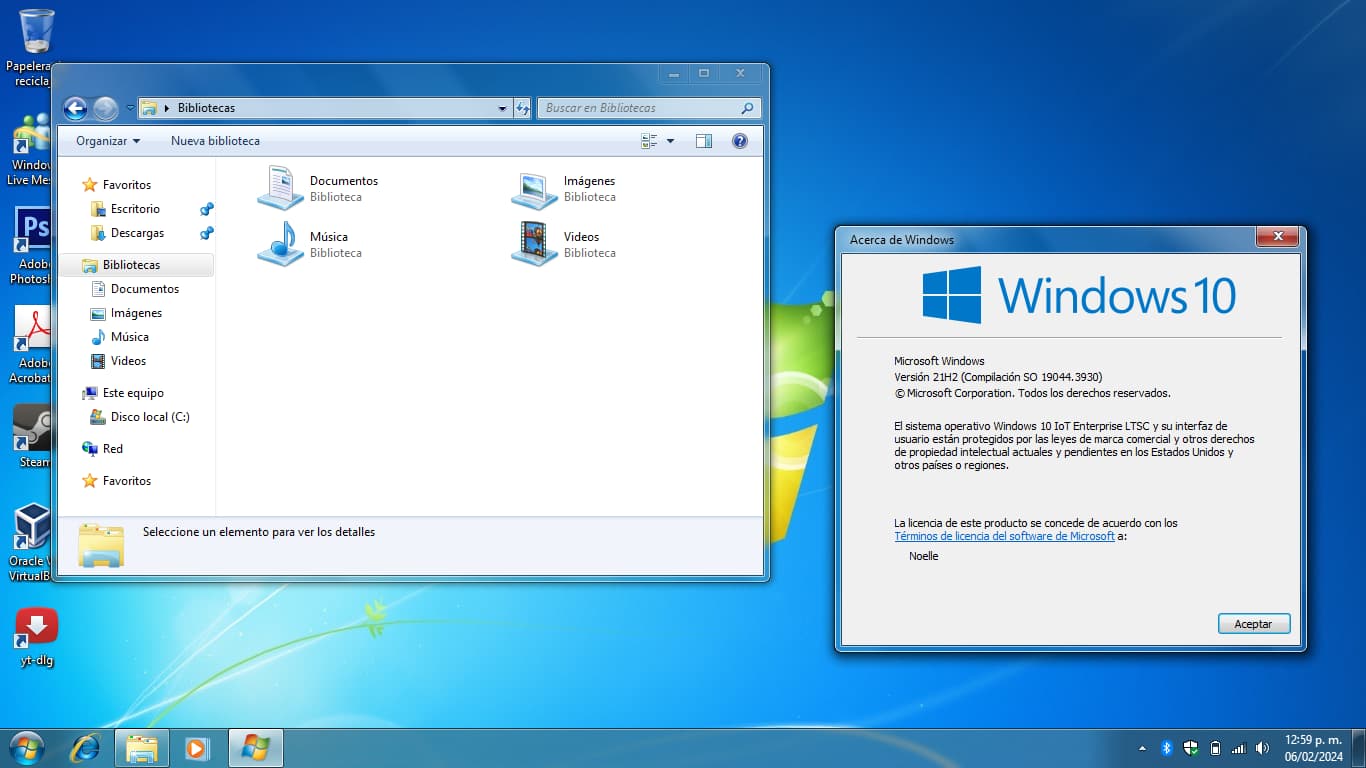Select Red in navigation pane
Screen dimensions: 1366x768
click(x=113, y=449)
